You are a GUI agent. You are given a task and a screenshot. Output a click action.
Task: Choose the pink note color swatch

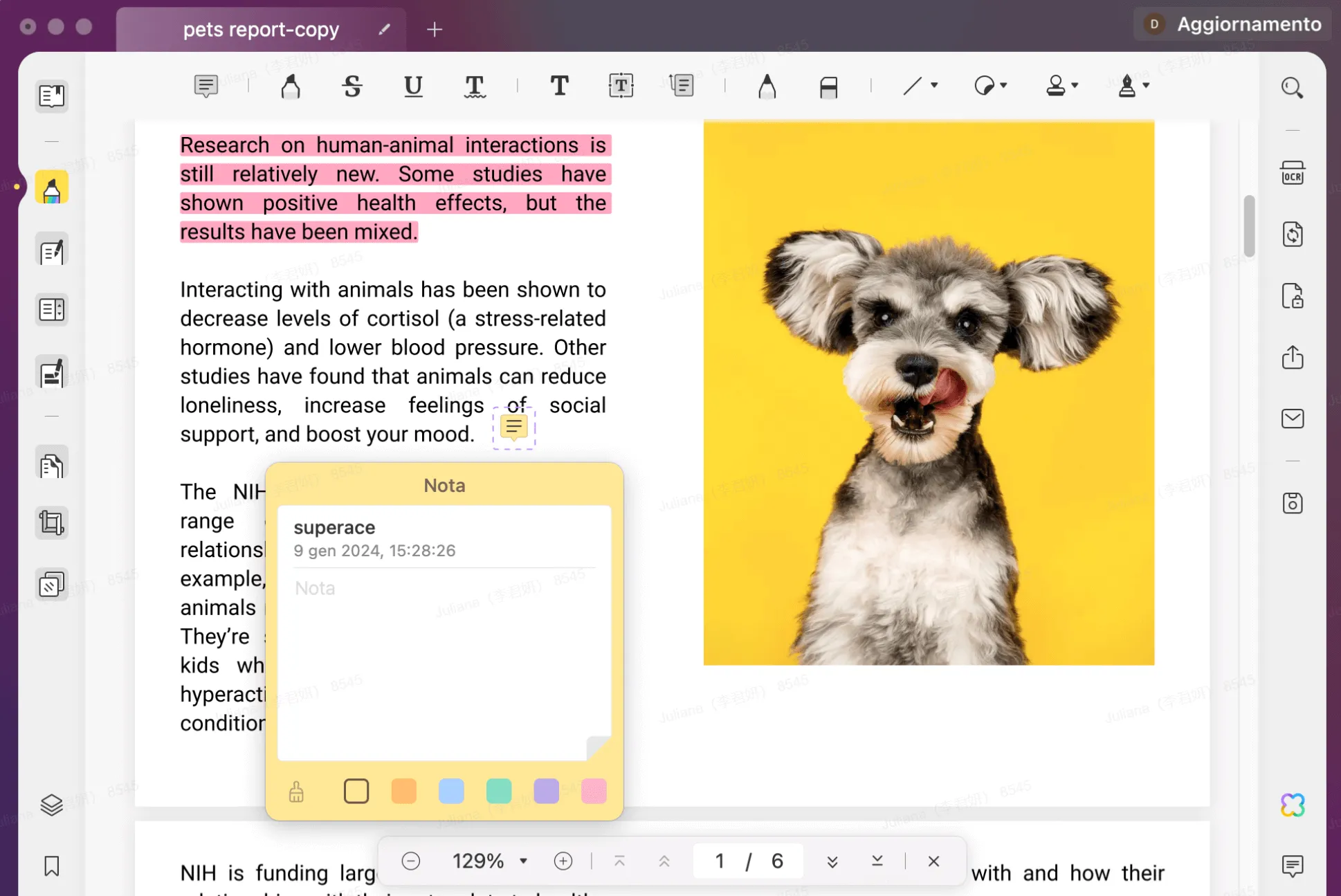click(x=594, y=791)
